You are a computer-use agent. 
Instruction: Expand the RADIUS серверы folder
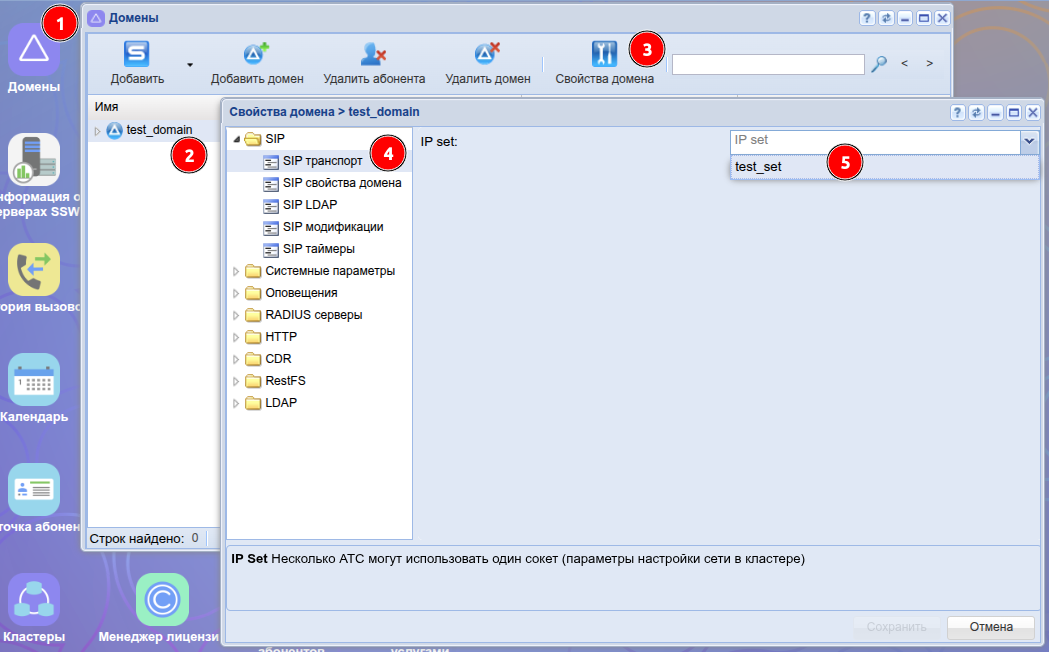[x=235, y=316]
